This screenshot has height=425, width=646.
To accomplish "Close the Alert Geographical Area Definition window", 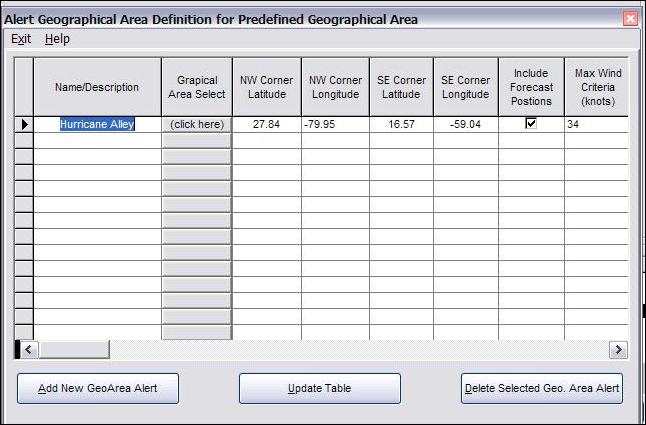I will (630, 19).
